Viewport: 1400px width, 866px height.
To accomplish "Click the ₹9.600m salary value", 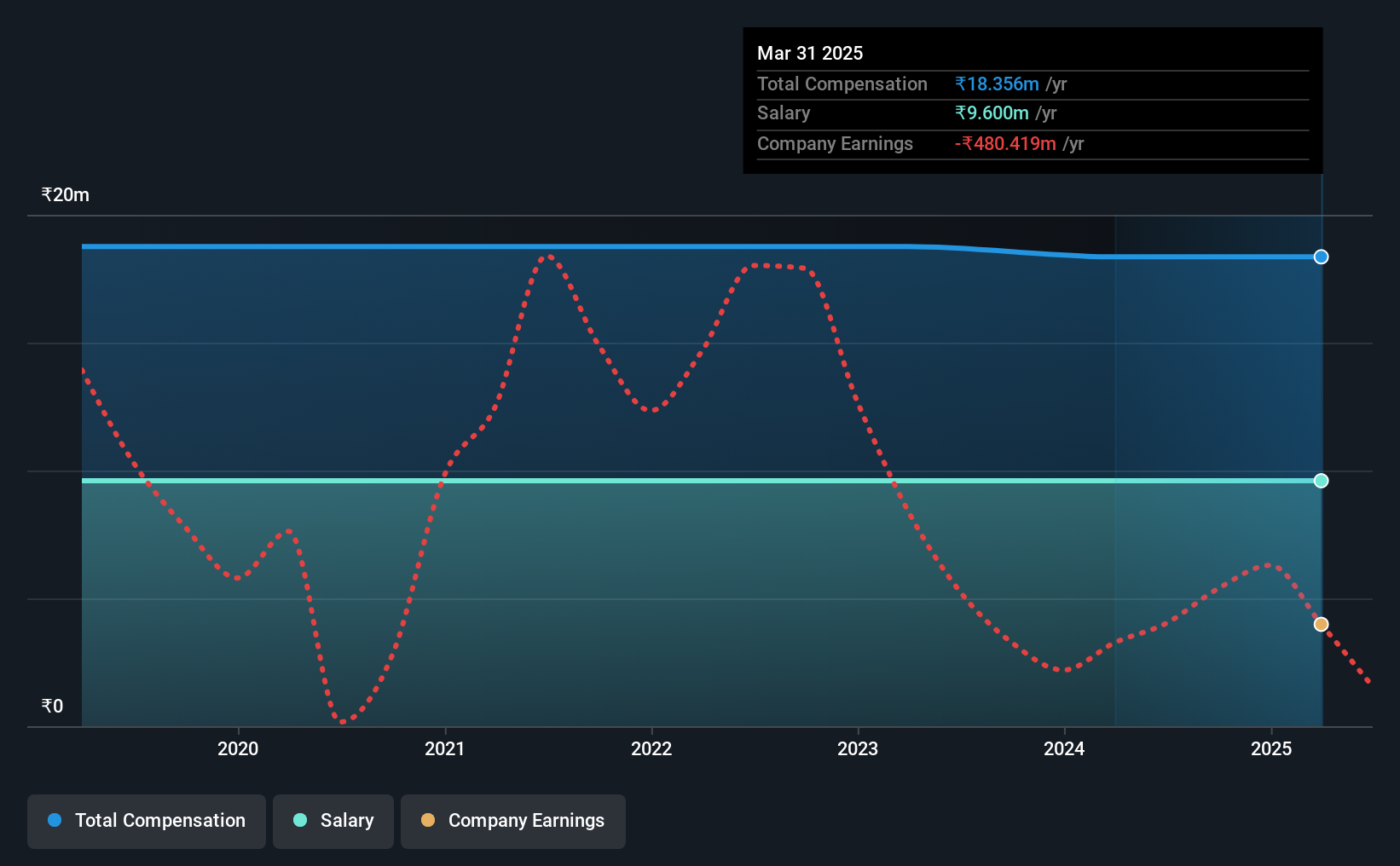I will 992,113.
